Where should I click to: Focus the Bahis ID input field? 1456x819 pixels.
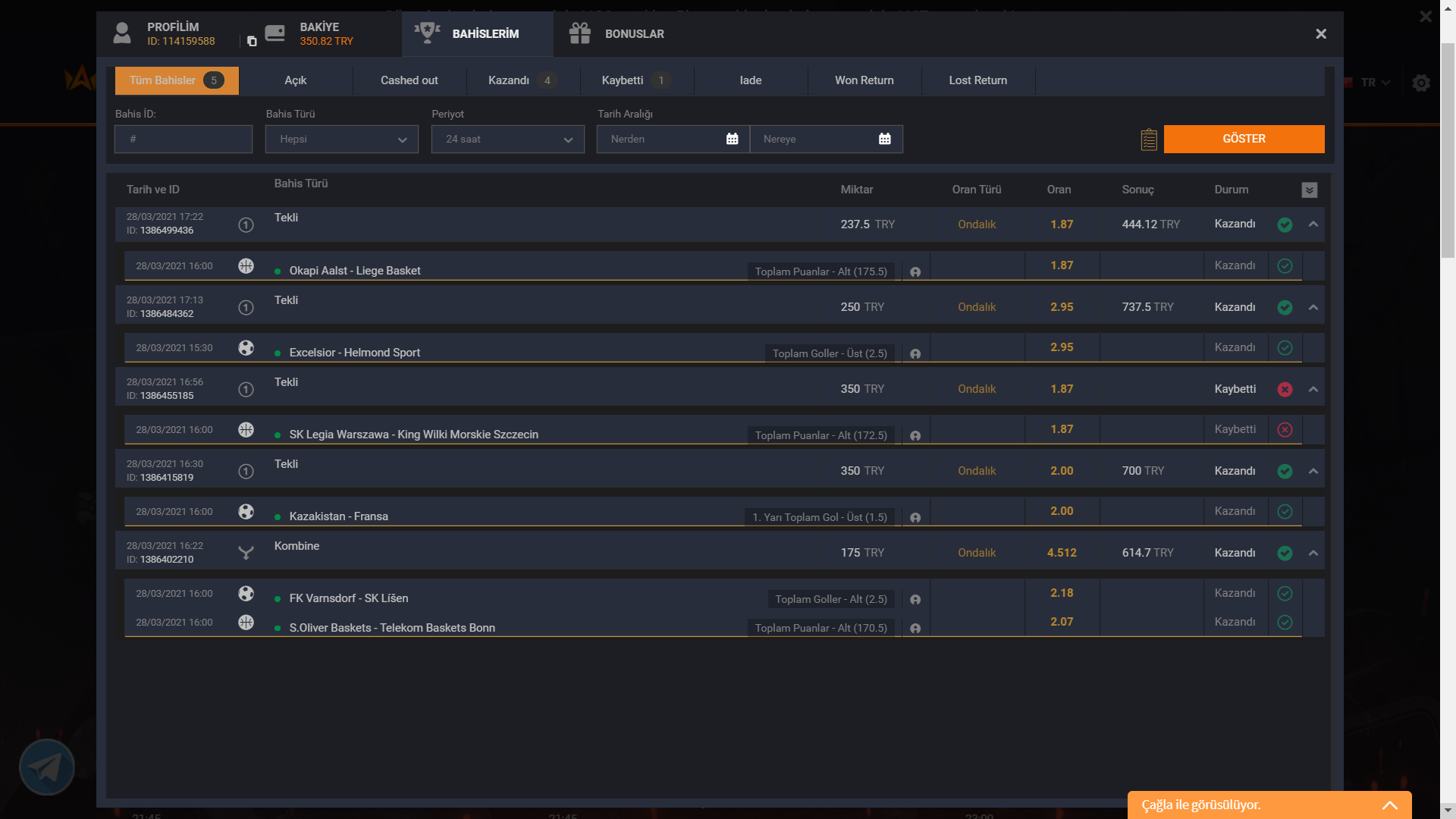184,140
